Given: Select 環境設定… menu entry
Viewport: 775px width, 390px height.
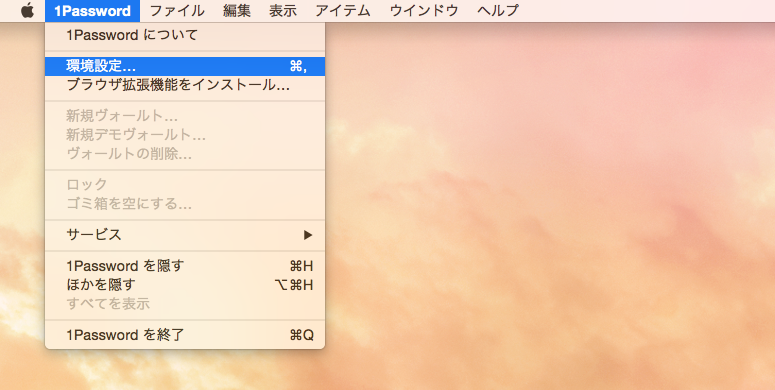Looking at the screenshot, I should (x=185, y=66).
